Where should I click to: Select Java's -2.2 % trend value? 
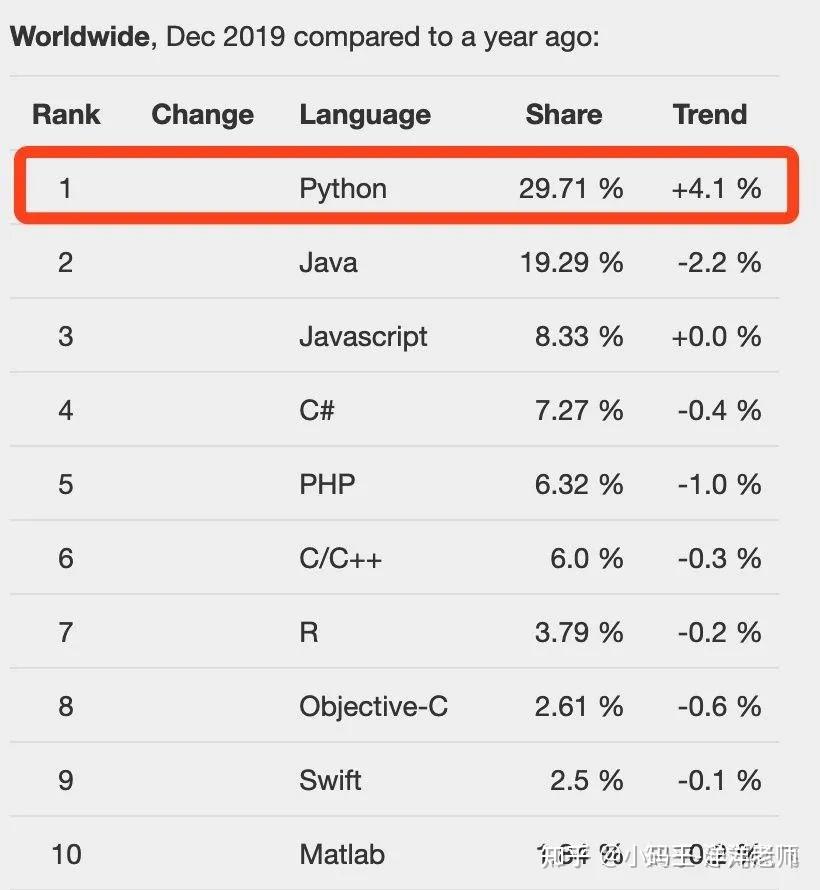tap(719, 262)
